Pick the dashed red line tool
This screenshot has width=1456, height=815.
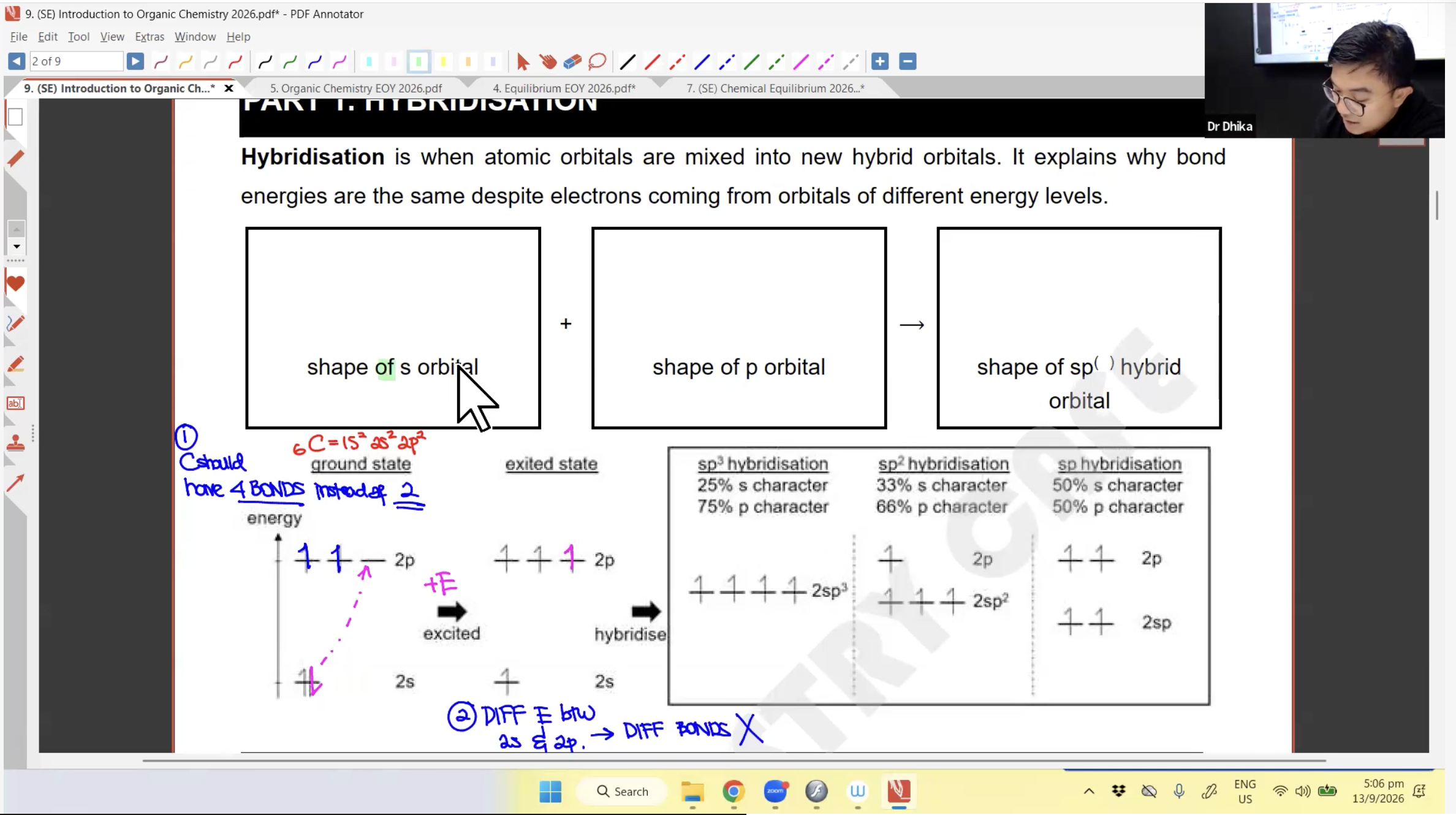tap(677, 61)
